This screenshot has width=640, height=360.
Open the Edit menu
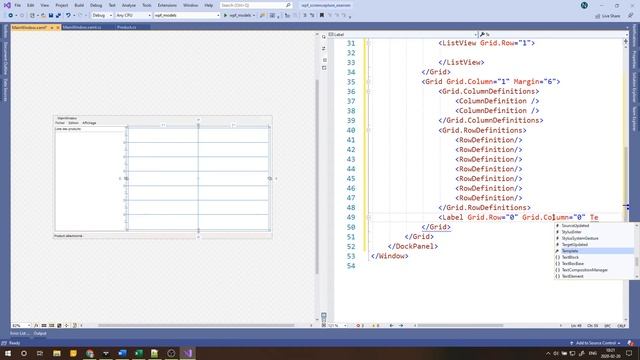(x=31, y=5)
